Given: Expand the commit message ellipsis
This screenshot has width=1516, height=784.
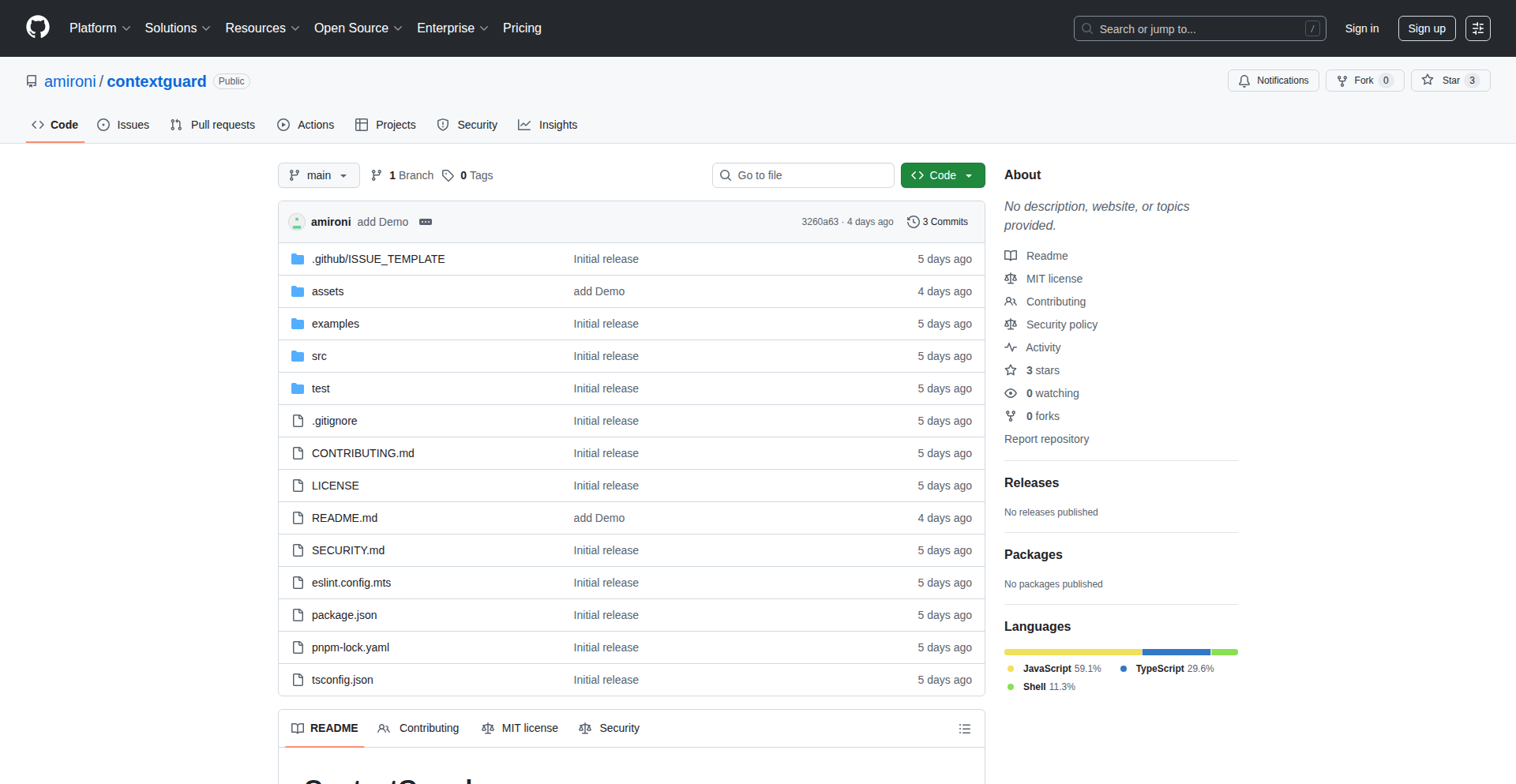Looking at the screenshot, I should pyautogui.click(x=426, y=222).
